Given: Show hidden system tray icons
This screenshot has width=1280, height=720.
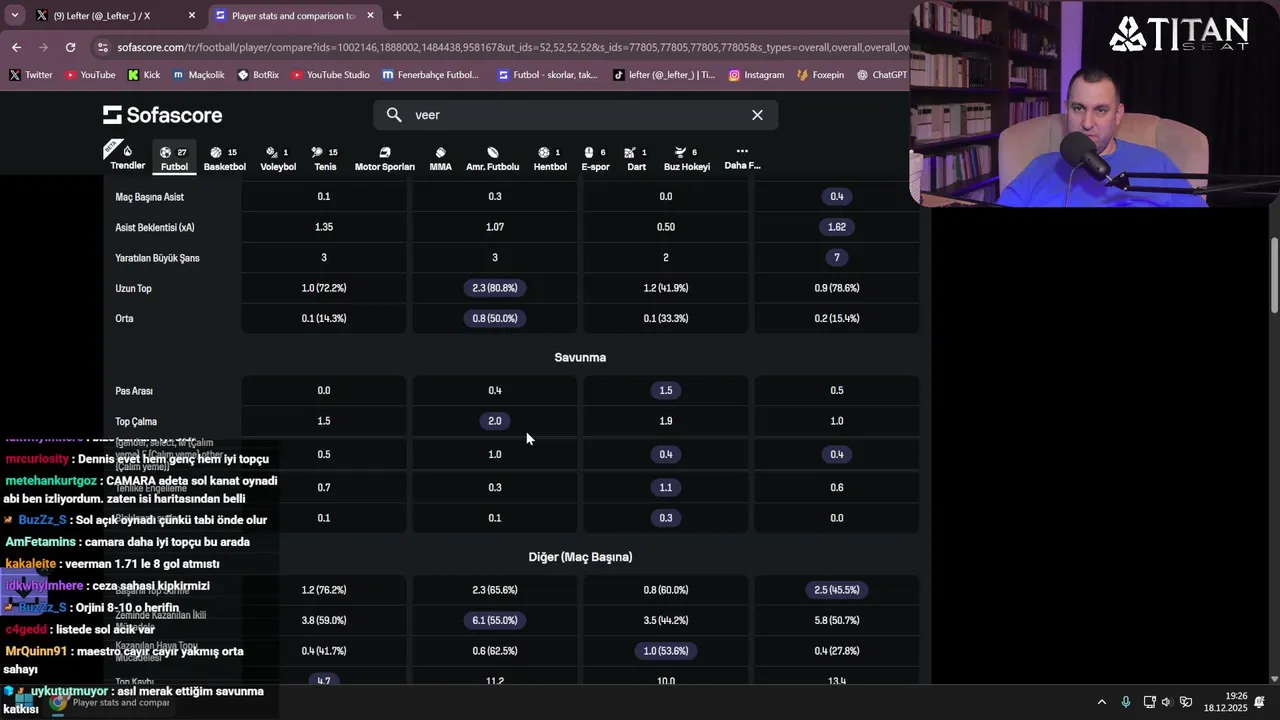Looking at the screenshot, I should 1102,702.
